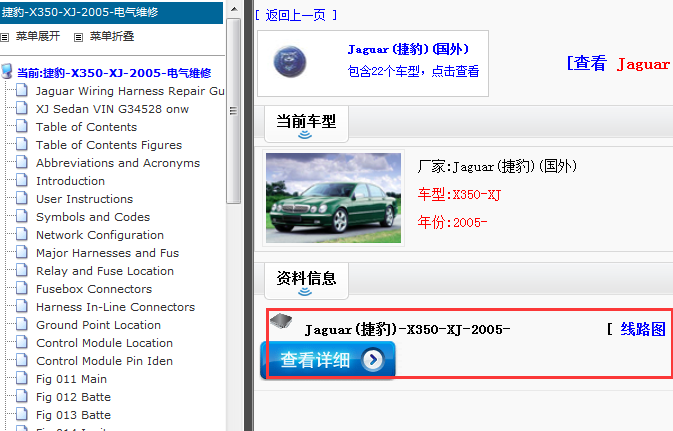Image resolution: width=673 pixels, height=431 pixels.
Task: Click page icon for Ground Point Location
Action: (x=22, y=325)
